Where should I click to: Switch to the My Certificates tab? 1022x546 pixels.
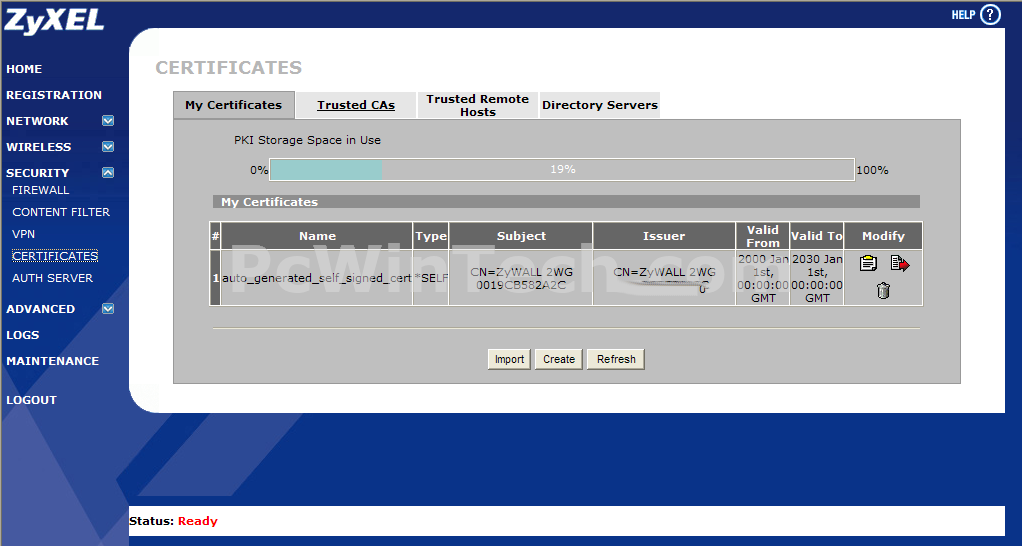point(234,105)
